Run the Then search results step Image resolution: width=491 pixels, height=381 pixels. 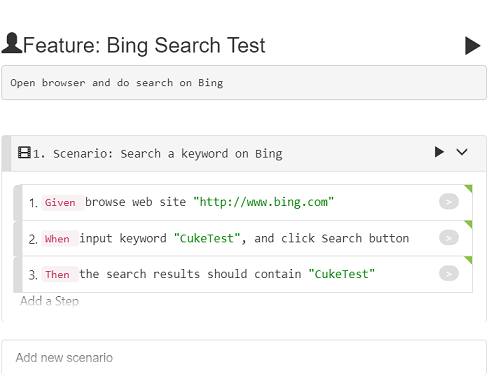(449, 274)
